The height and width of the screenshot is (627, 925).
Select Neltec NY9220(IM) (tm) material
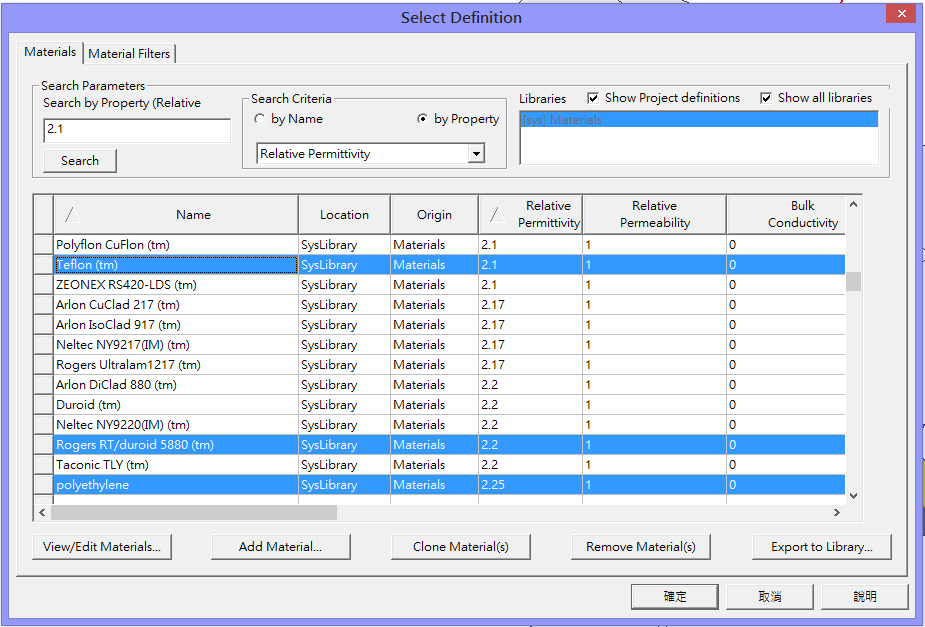click(x=176, y=425)
